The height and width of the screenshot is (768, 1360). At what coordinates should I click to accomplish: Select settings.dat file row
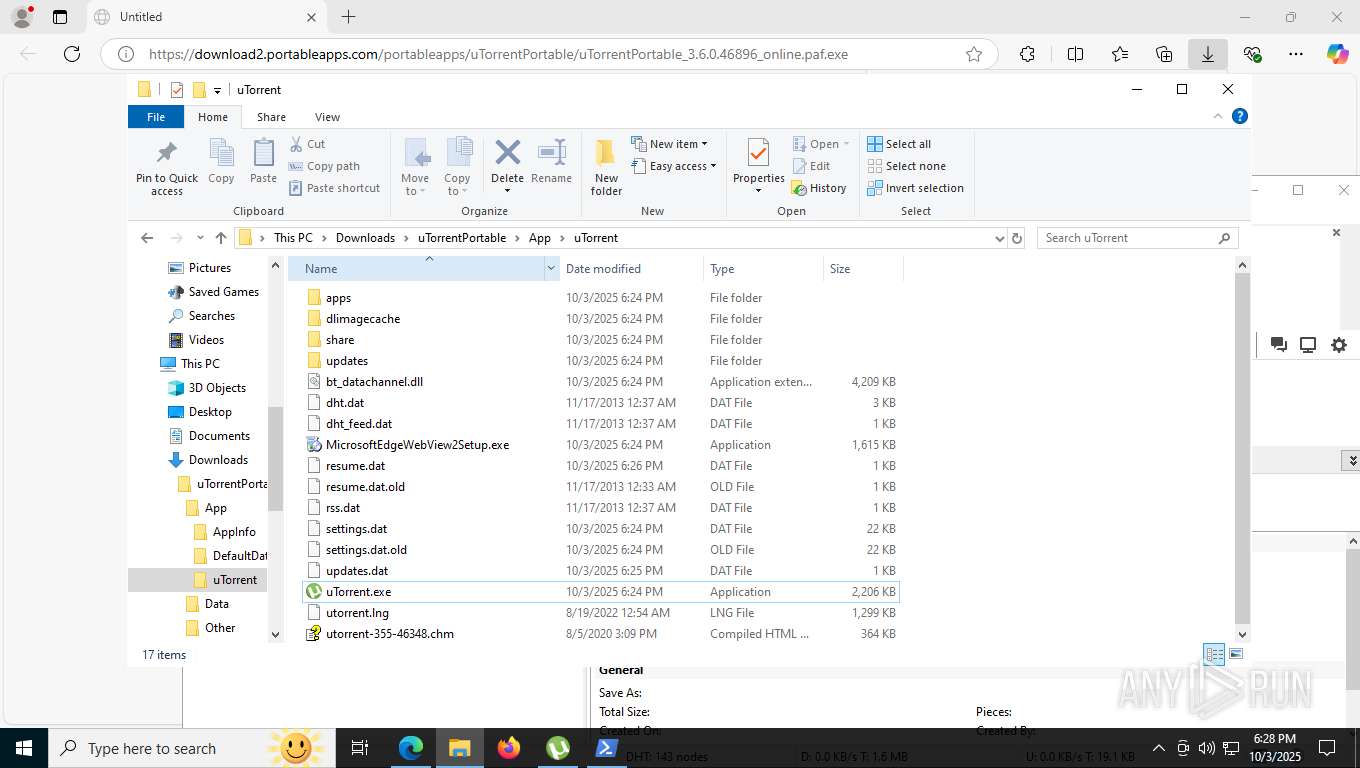600,529
